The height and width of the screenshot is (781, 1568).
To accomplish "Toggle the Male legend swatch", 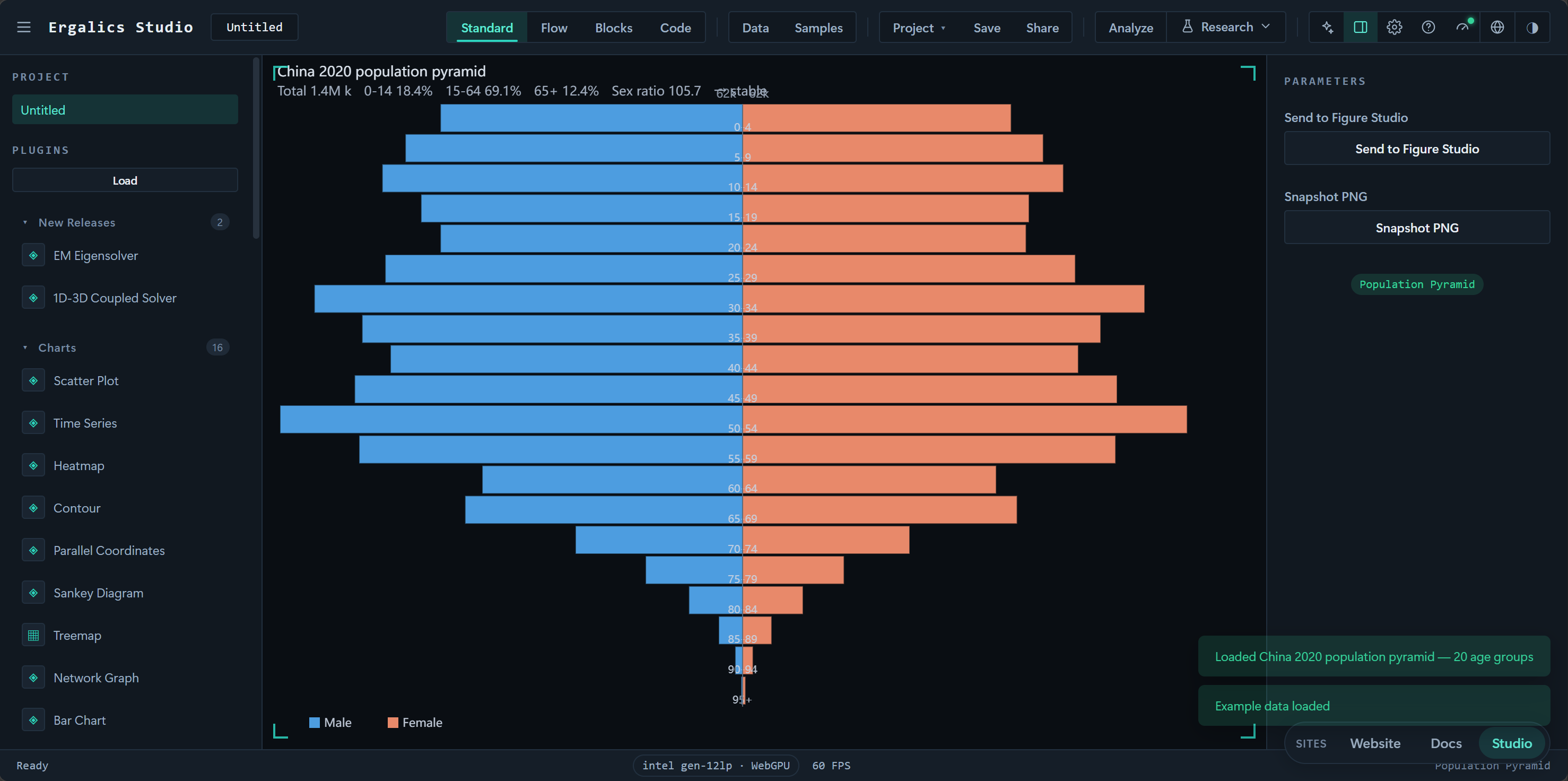I will 314,723.
